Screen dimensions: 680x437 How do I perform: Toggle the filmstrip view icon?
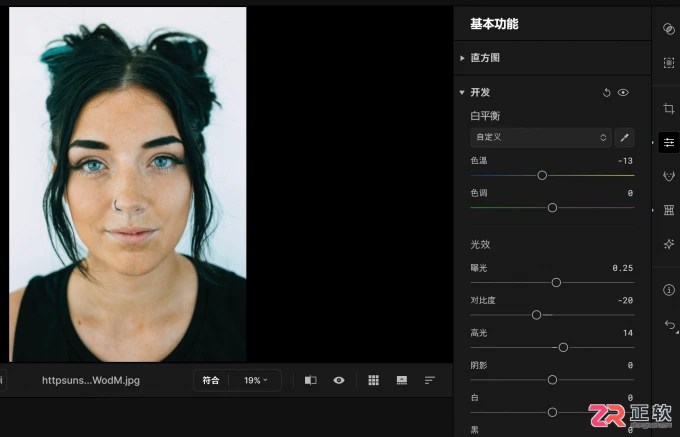coord(402,380)
